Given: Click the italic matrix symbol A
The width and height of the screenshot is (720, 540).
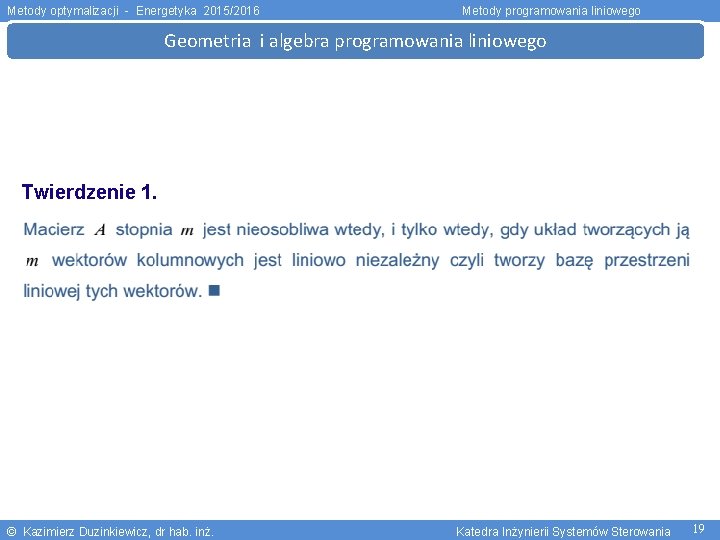Looking at the screenshot, I should [100, 230].
